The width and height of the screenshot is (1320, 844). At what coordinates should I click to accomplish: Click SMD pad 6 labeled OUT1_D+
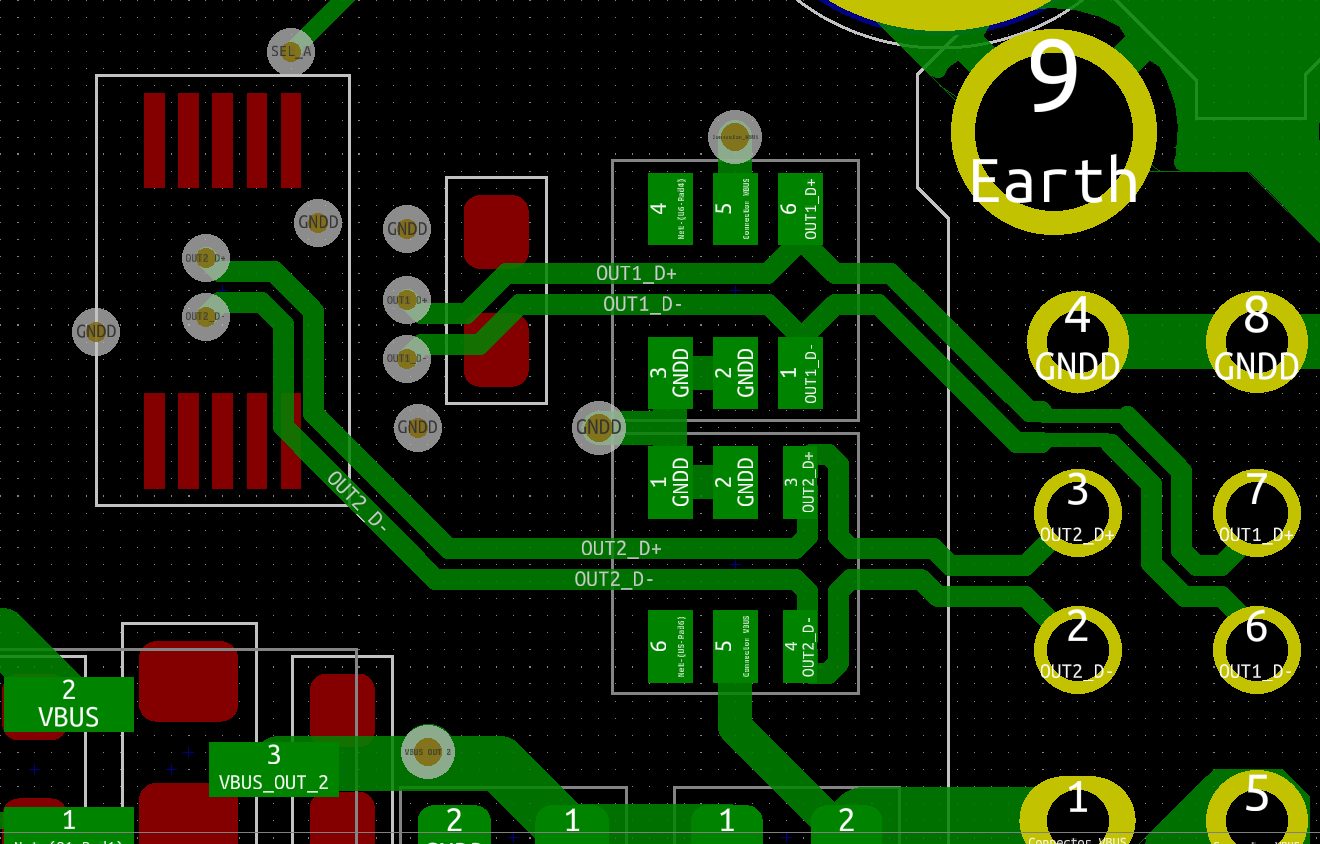pyautogui.click(x=800, y=209)
